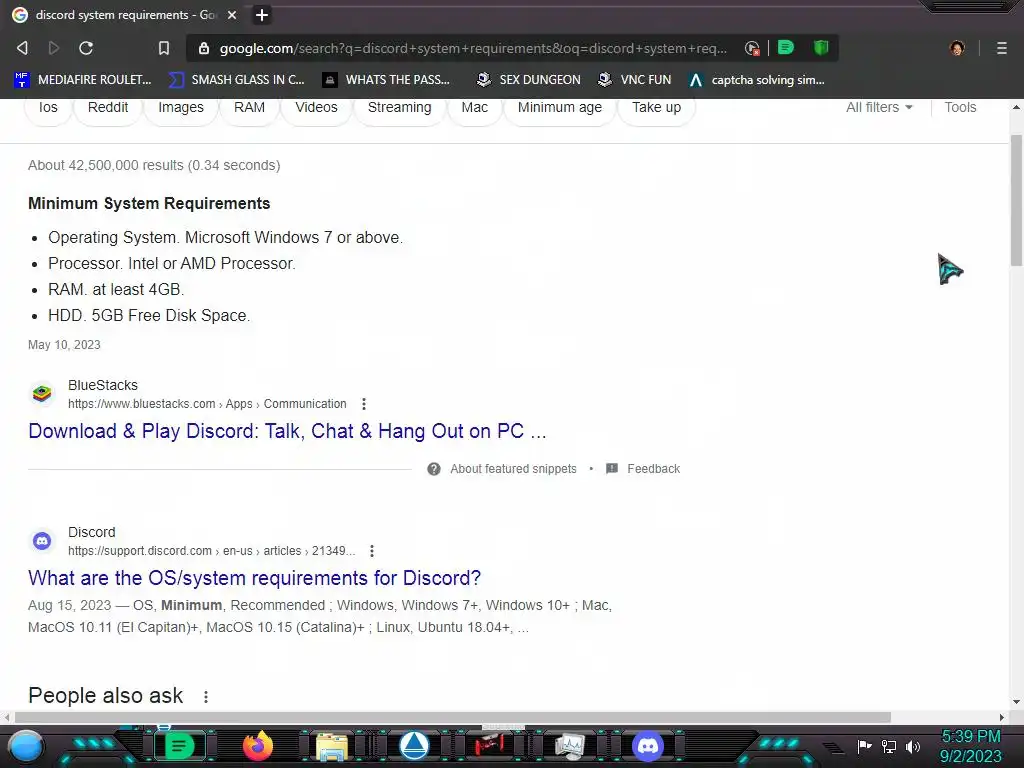The width and height of the screenshot is (1024, 768).
Task: Open the green chat app in taskbar
Action: pyautogui.click(x=179, y=746)
